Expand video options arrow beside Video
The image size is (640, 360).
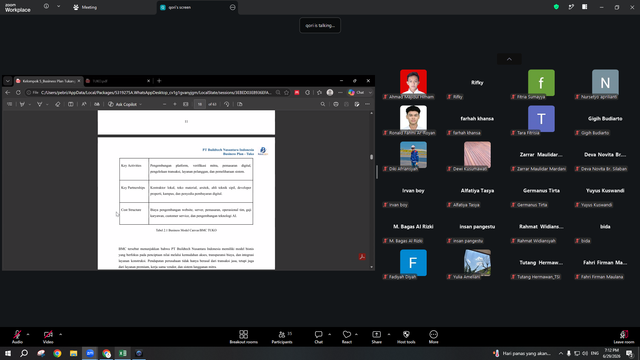click(x=60, y=334)
